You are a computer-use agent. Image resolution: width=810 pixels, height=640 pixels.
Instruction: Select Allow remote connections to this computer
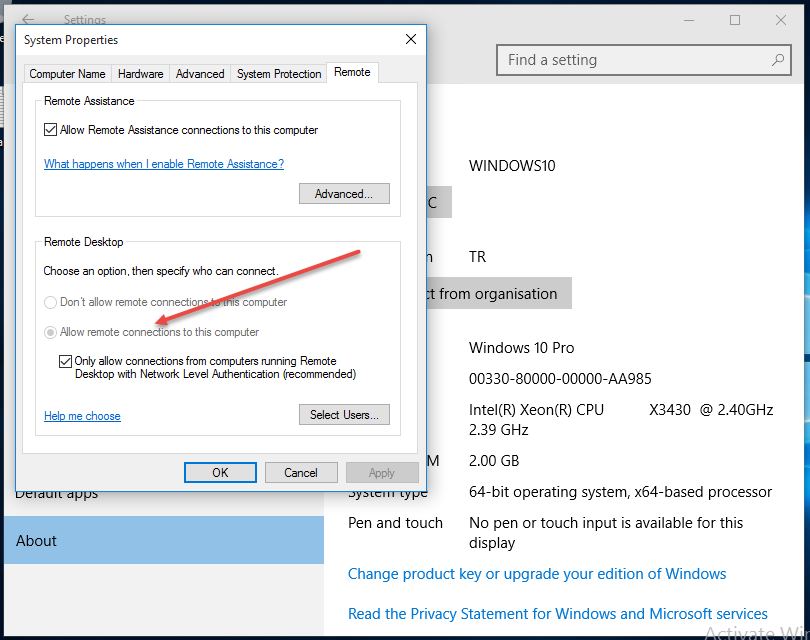50,332
